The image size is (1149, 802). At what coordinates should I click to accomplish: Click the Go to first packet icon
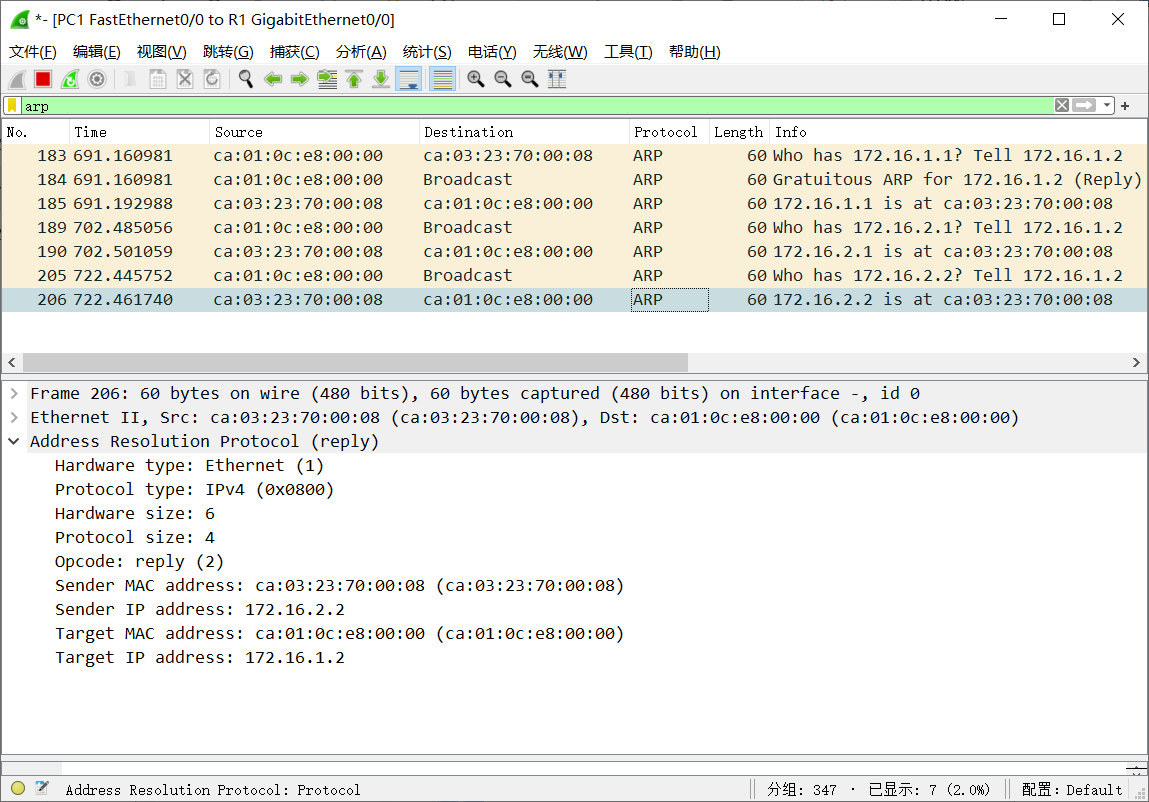coord(353,78)
